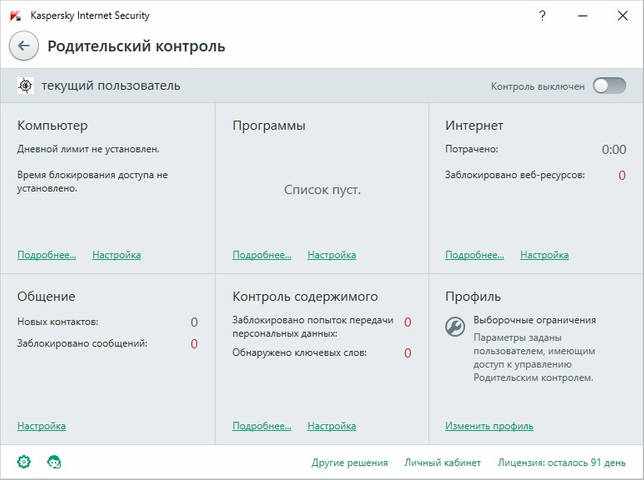644x480 pixels.
Task: Click Дневной лимит не установлен text
Action: click(88, 149)
